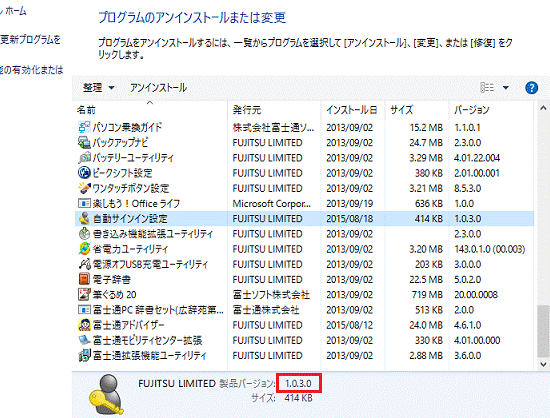The width and height of the screenshot is (550, 418).
Task: Select the 電源オフUSB充電ユーティリティ row name
Action: coord(150,264)
